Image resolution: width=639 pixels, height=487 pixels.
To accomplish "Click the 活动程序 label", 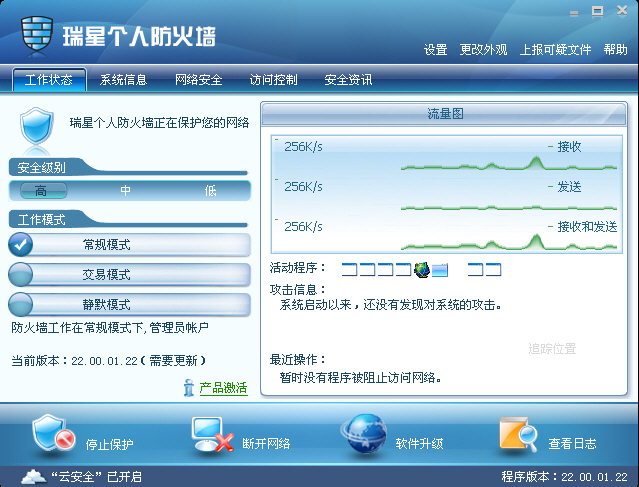I will pos(297,268).
